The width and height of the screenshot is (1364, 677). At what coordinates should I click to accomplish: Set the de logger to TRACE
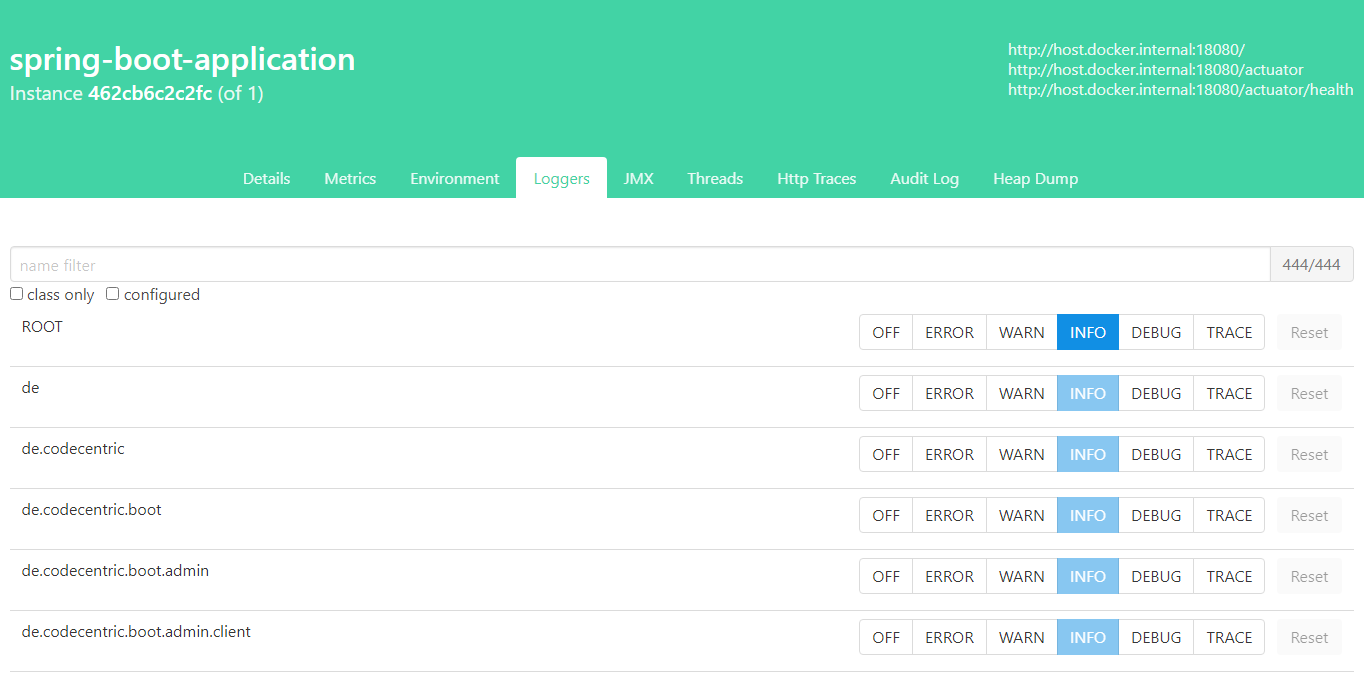(1229, 393)
